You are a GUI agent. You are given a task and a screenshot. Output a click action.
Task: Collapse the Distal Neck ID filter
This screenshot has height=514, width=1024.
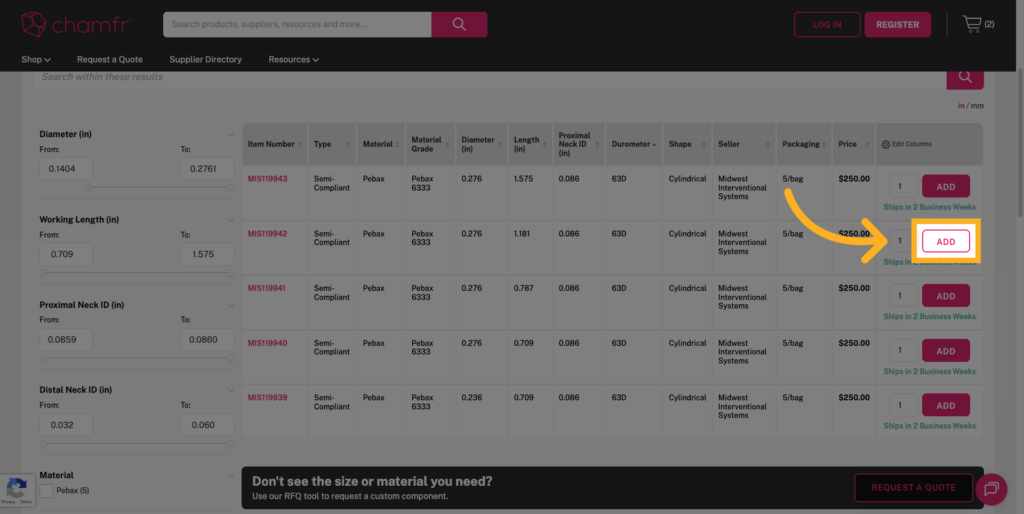[x=231, y=391]
